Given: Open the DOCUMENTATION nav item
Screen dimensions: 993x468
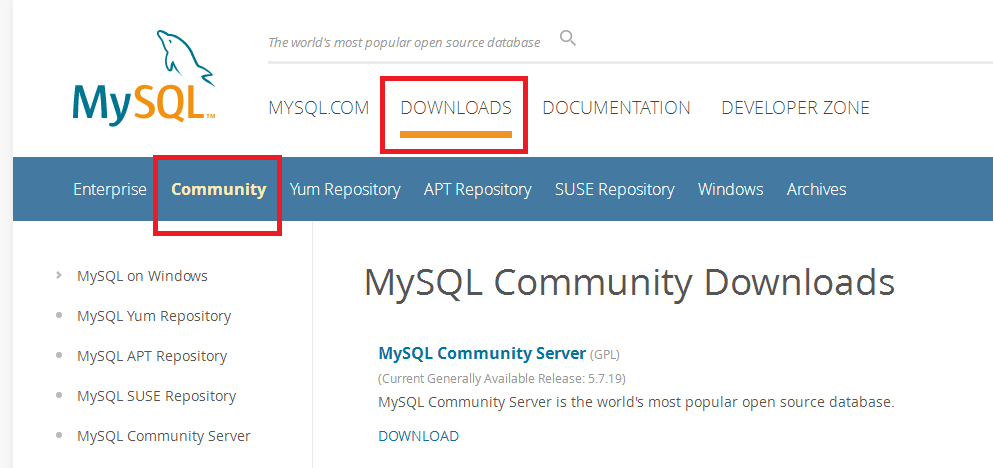Looking at the screenshot, I should pos(616,108).
